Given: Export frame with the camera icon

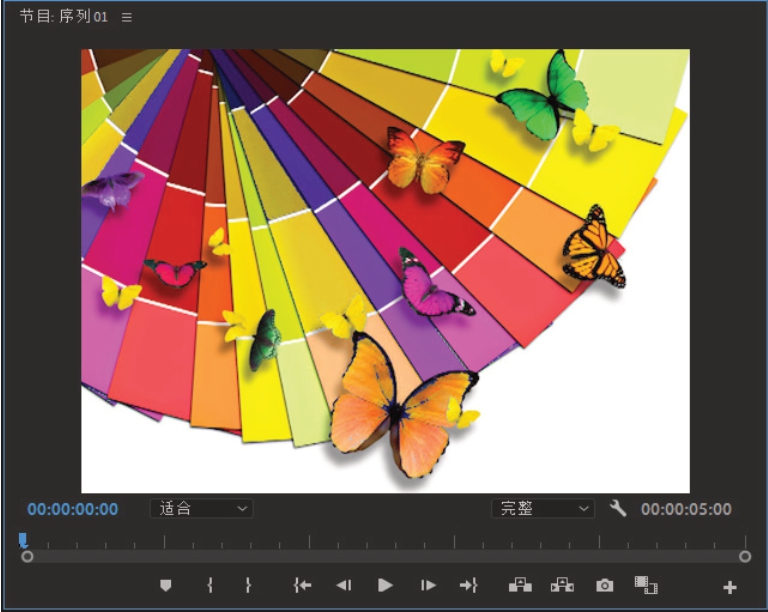Looking at the screenshot, I should 604,586.
